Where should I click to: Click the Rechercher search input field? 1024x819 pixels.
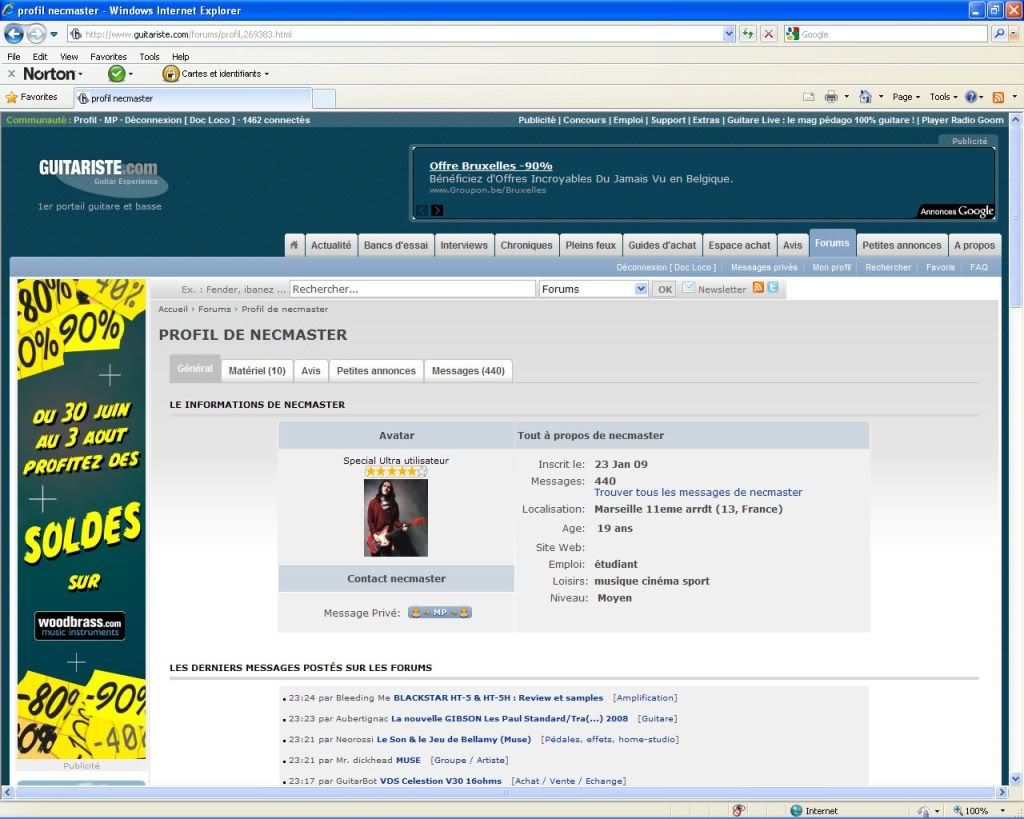click(412, 289)
